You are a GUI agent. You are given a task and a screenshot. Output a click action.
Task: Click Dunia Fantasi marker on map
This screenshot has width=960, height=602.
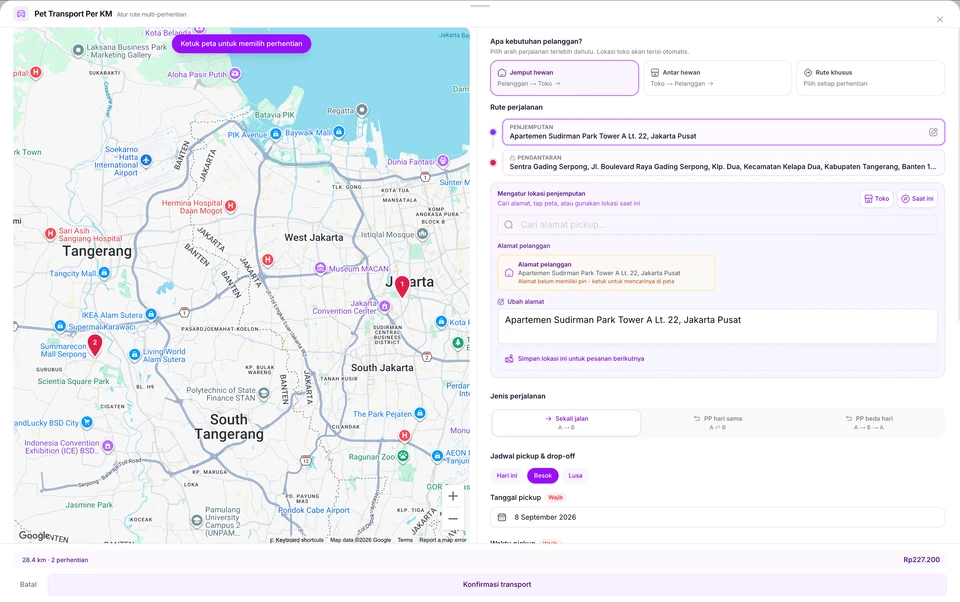pos(443,160)
